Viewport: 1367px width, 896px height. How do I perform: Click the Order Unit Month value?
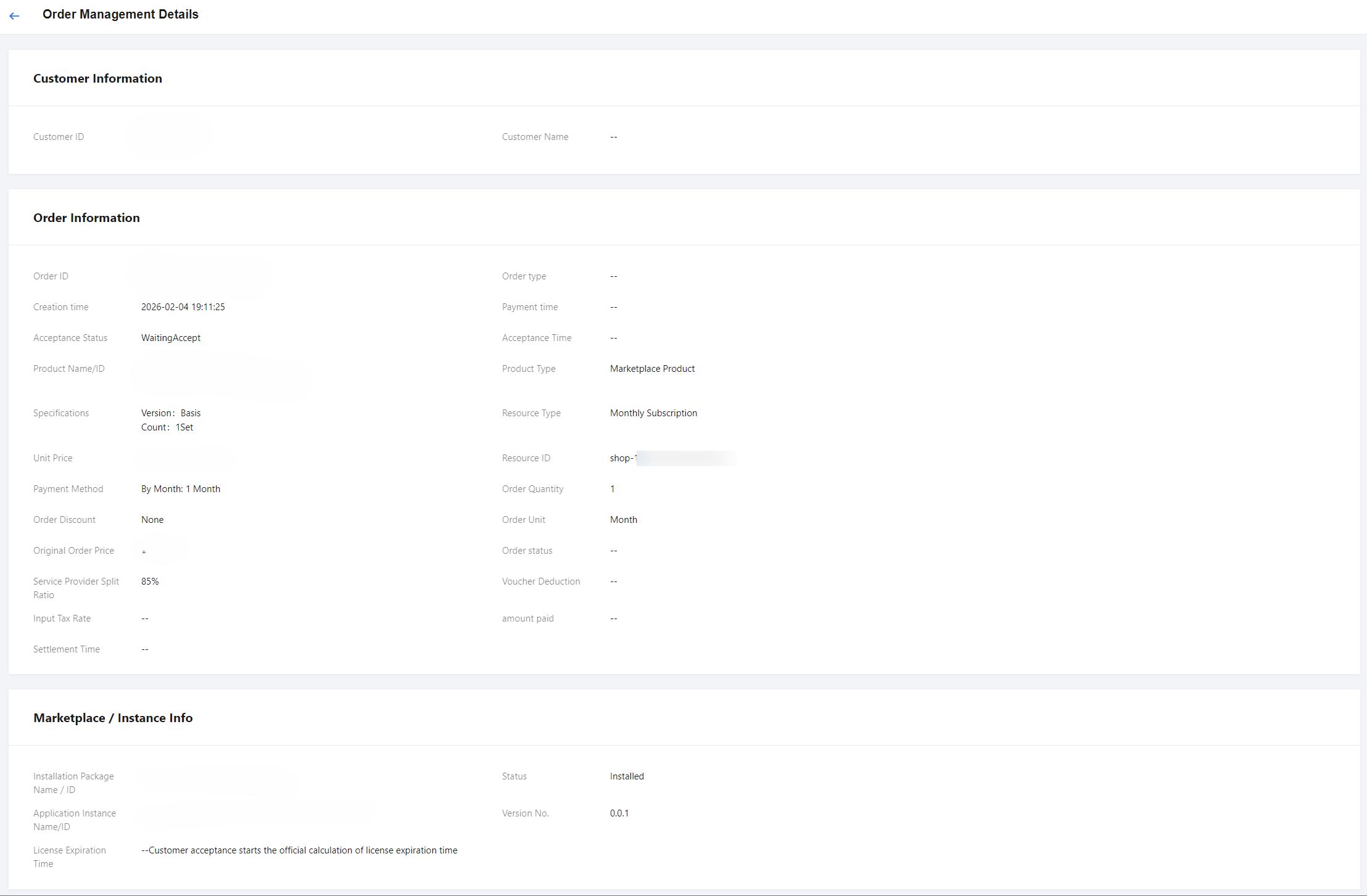tap(624, 520)
